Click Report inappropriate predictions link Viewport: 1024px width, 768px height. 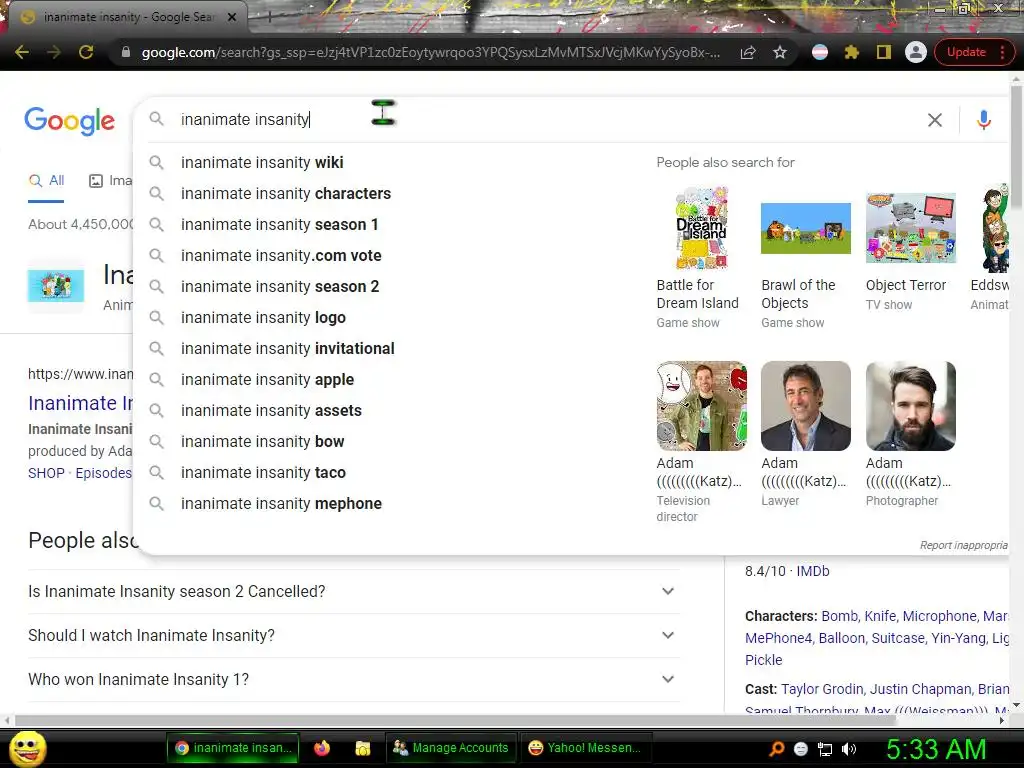click(963, 545)
